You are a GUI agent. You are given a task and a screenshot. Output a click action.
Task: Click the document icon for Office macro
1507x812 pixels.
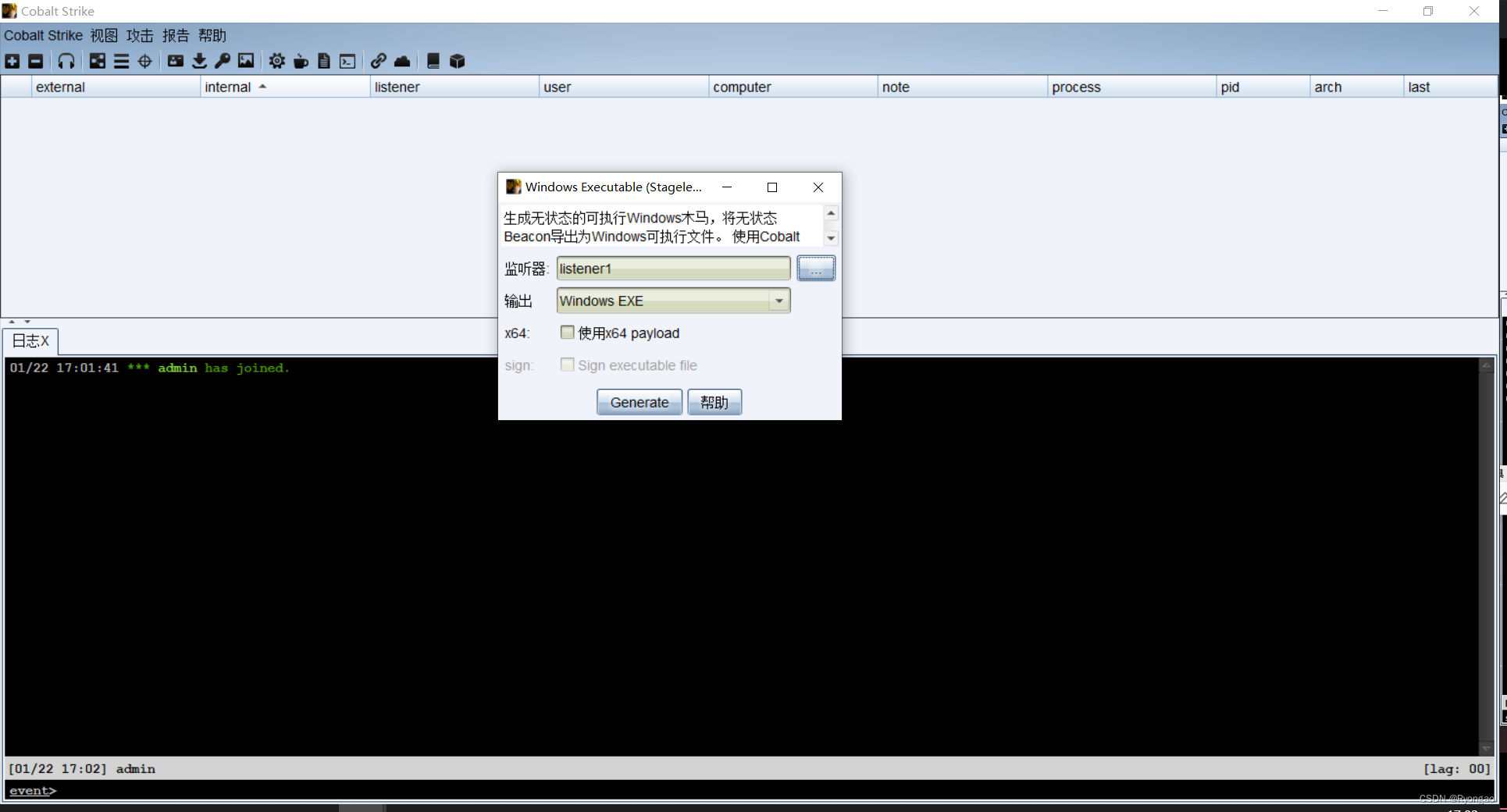pos(324,61)
